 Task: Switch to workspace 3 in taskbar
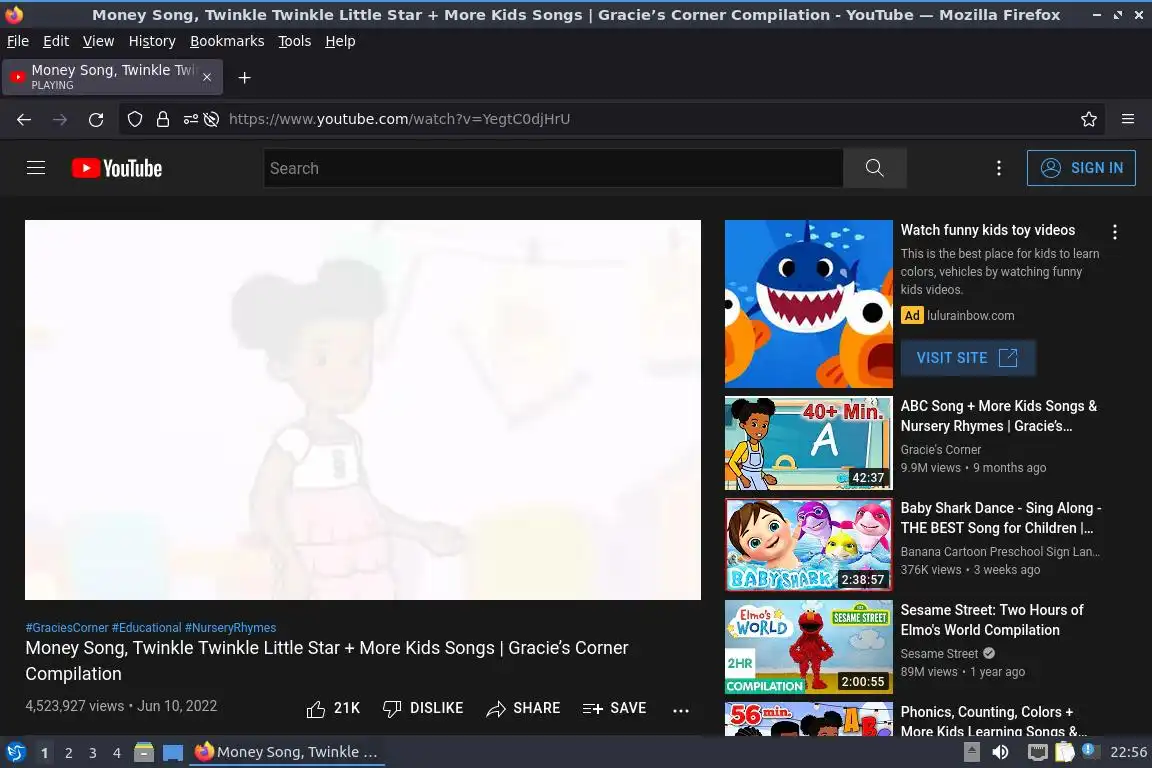(93, 753)
